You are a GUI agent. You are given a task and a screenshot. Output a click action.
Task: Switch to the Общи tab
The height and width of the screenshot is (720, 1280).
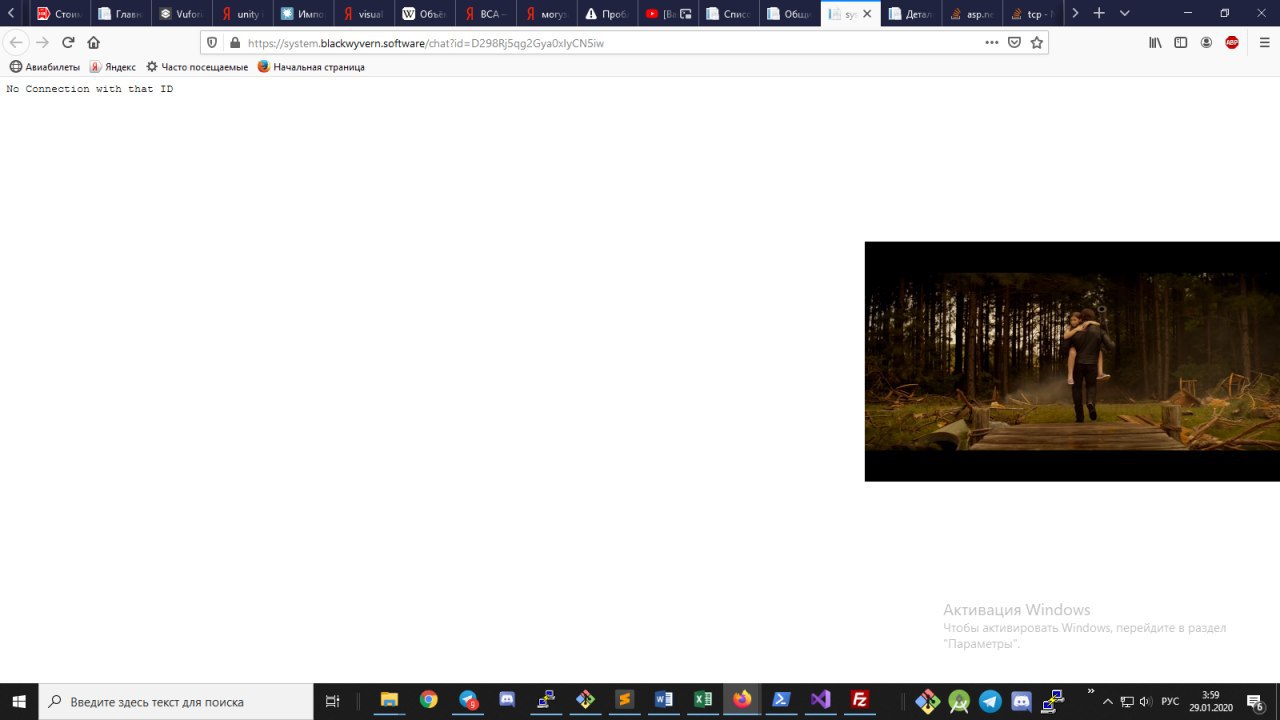coord(791,14)
